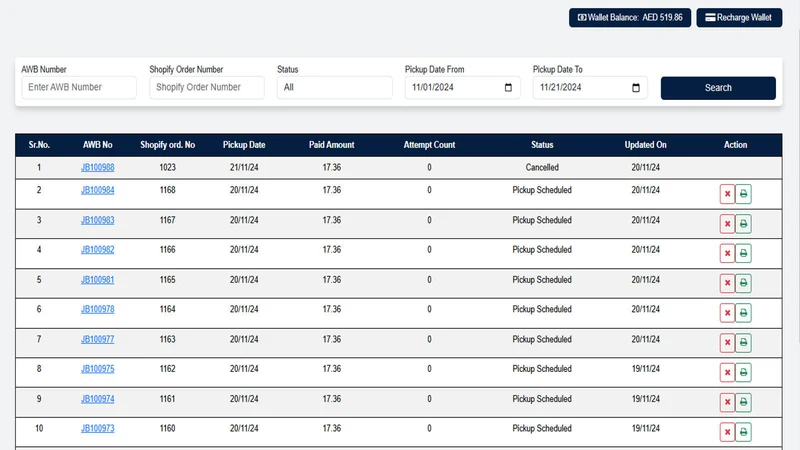Click the AWB No column header
Screen dimensions: 800x450
[97, 145]
